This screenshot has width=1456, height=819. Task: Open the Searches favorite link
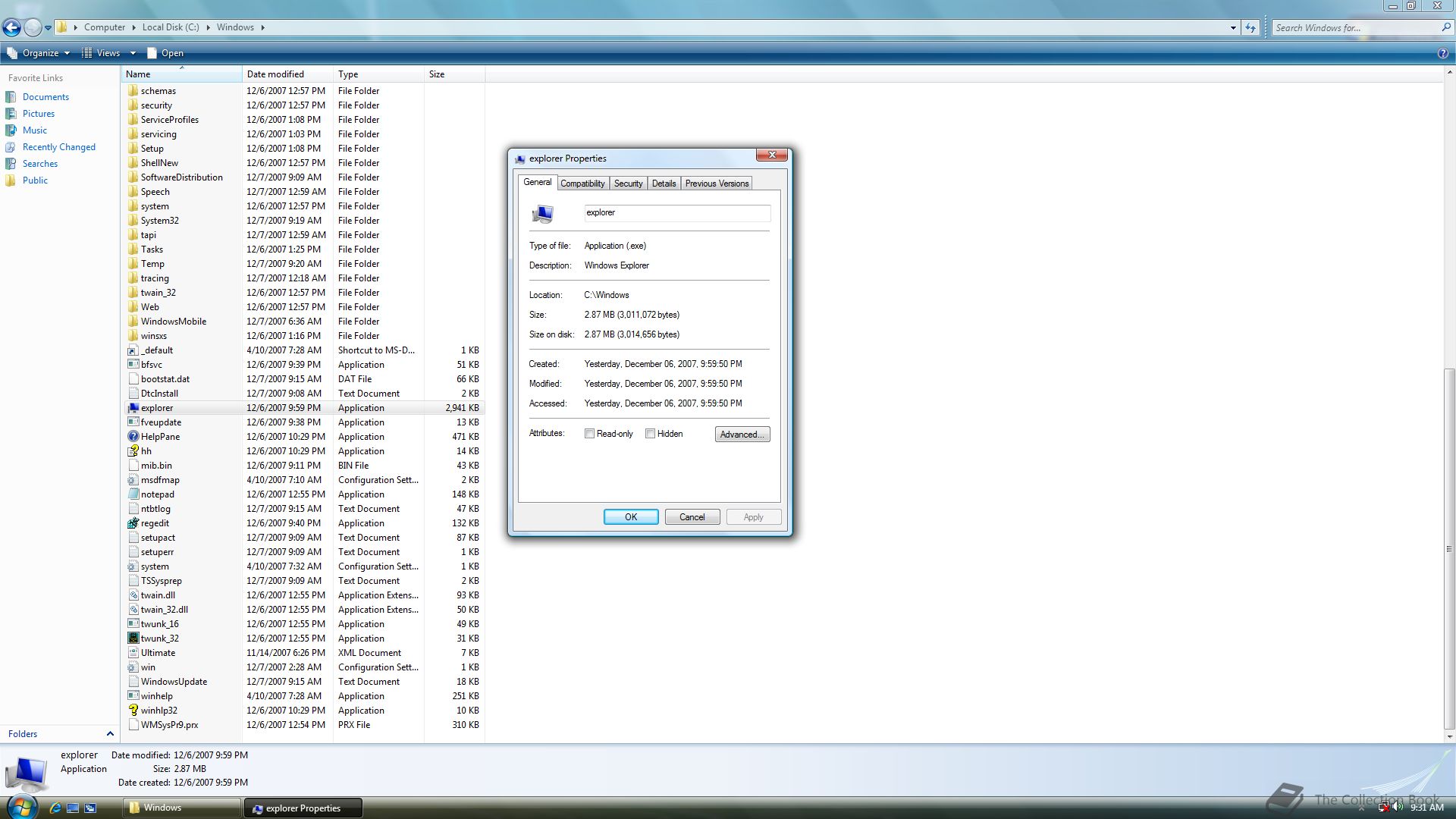point(40,164)
